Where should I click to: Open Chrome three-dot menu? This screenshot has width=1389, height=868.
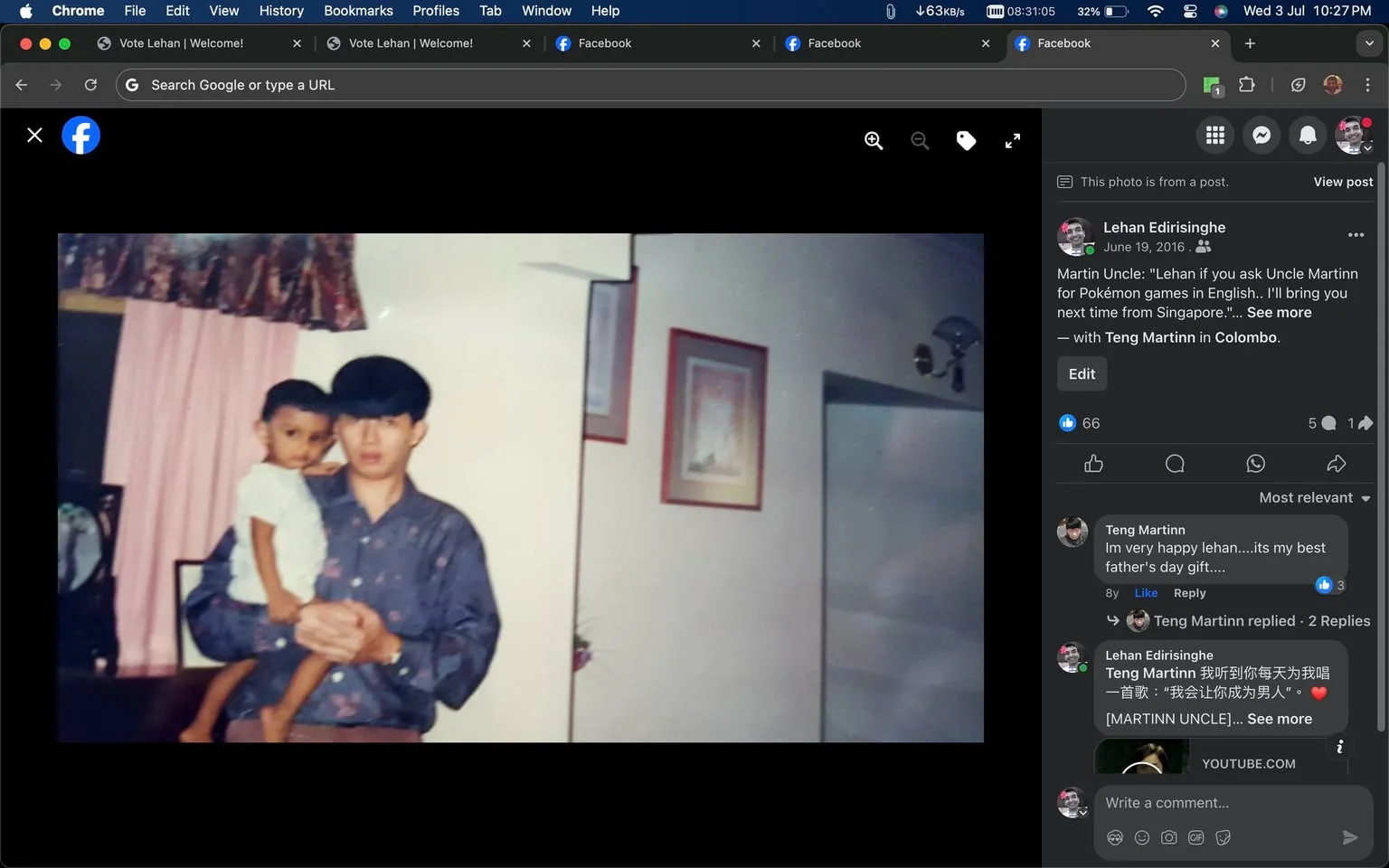(x=1367, y=85)
